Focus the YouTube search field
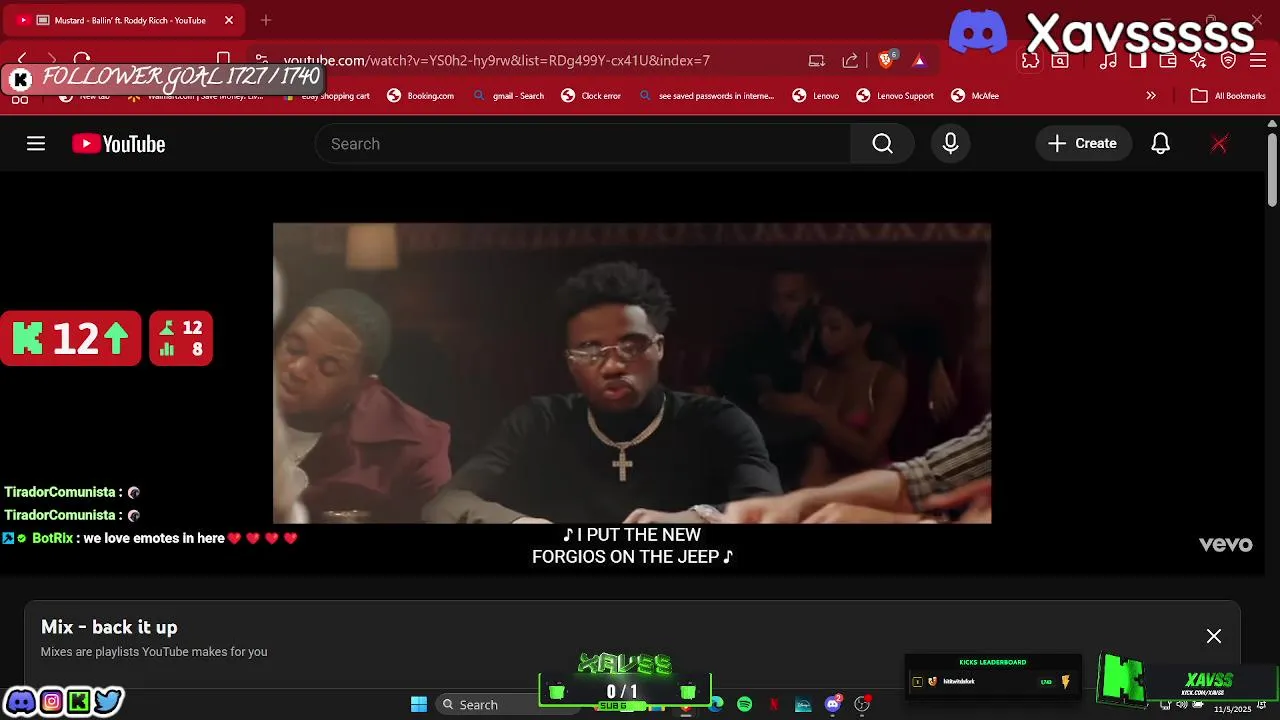Screen dimensions: 1280x720 click(583, 144)
